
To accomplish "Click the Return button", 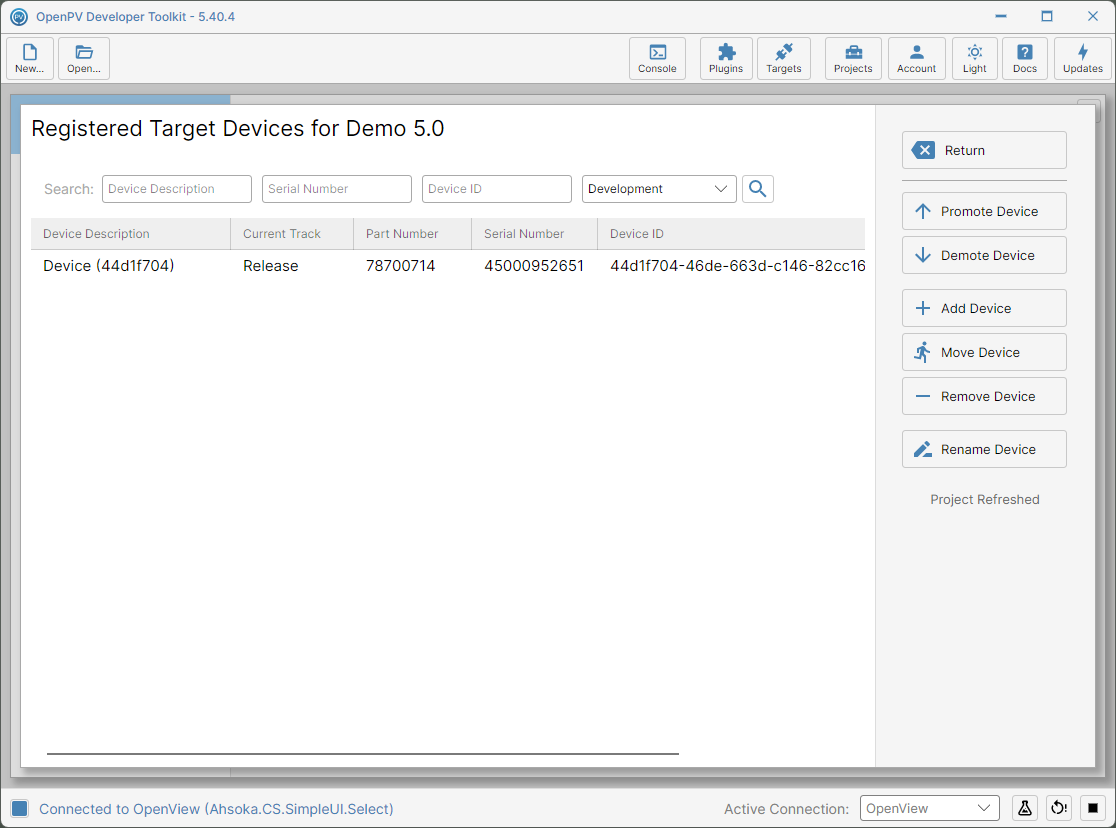I will [x=984, y=150].
